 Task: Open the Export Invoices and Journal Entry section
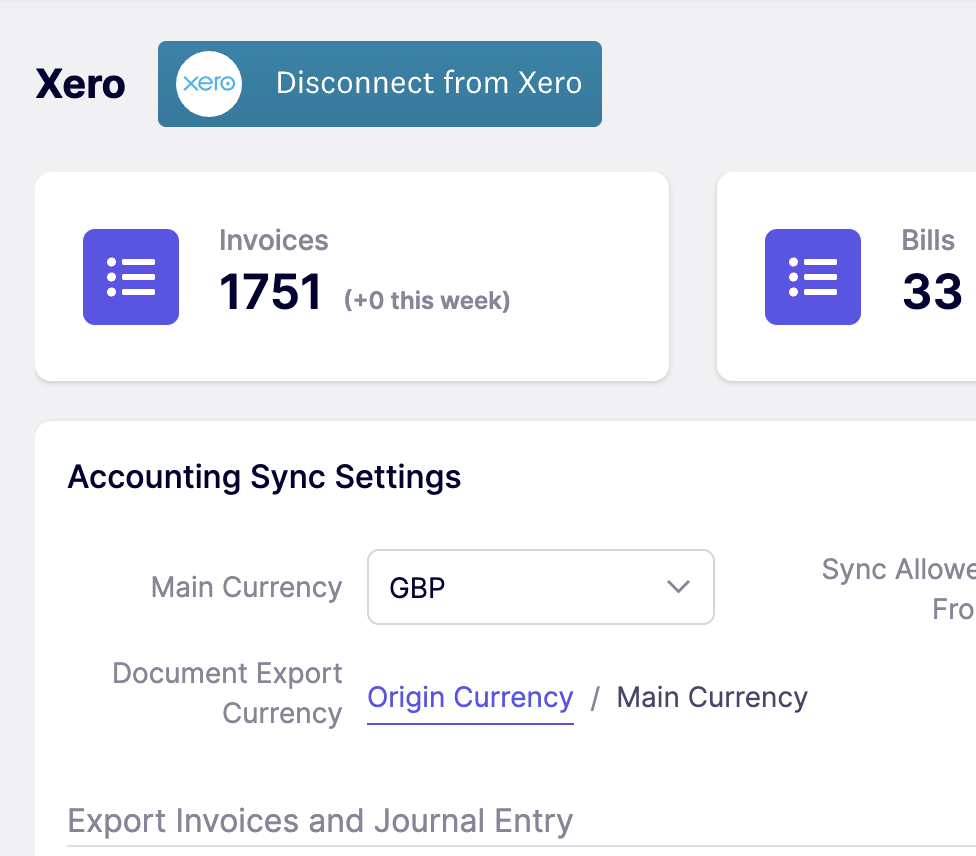pyautogui.click(x=319, y=821)
